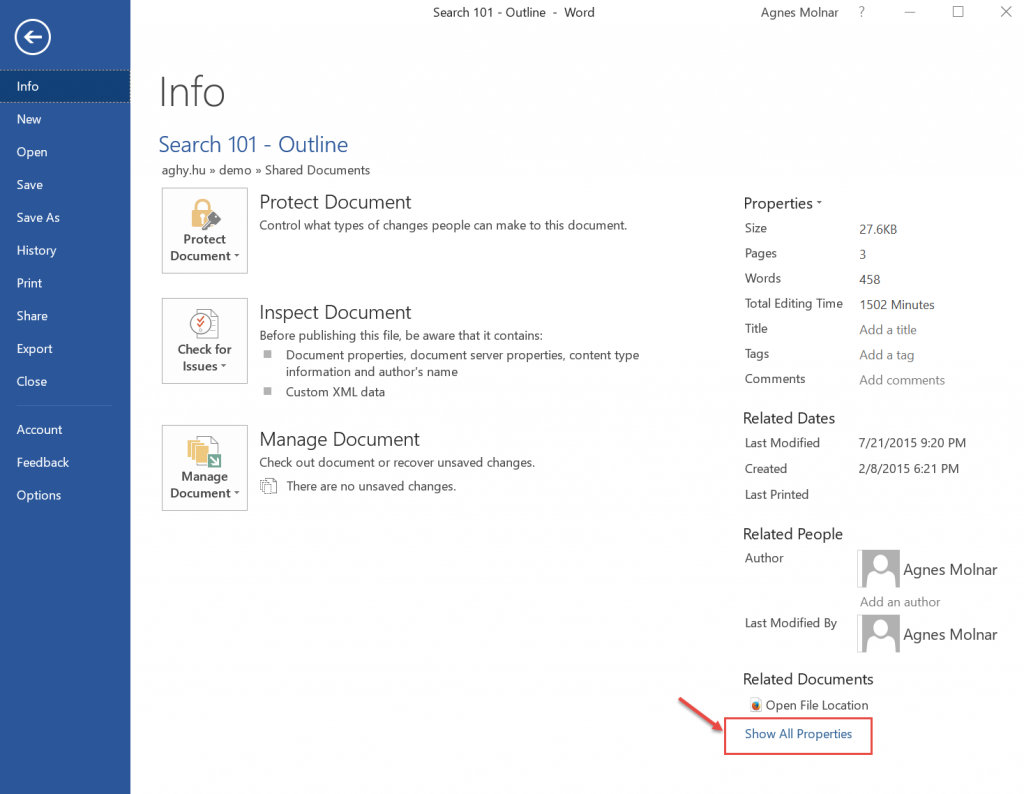Choose Save As in the sidebar

[65, 217]
